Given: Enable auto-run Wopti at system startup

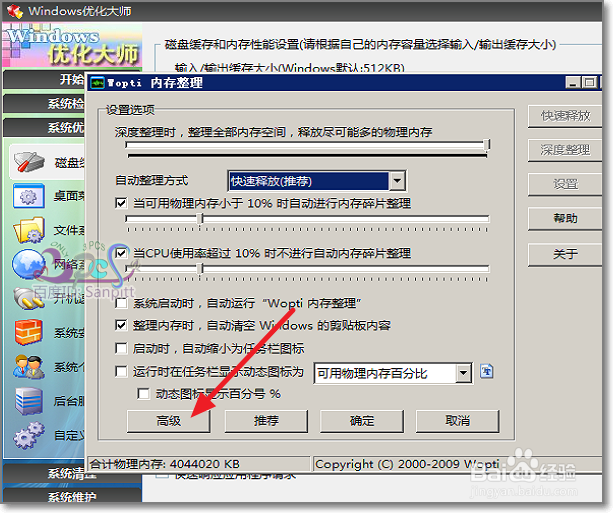Looking at the screenshot, I should (121, 303).
